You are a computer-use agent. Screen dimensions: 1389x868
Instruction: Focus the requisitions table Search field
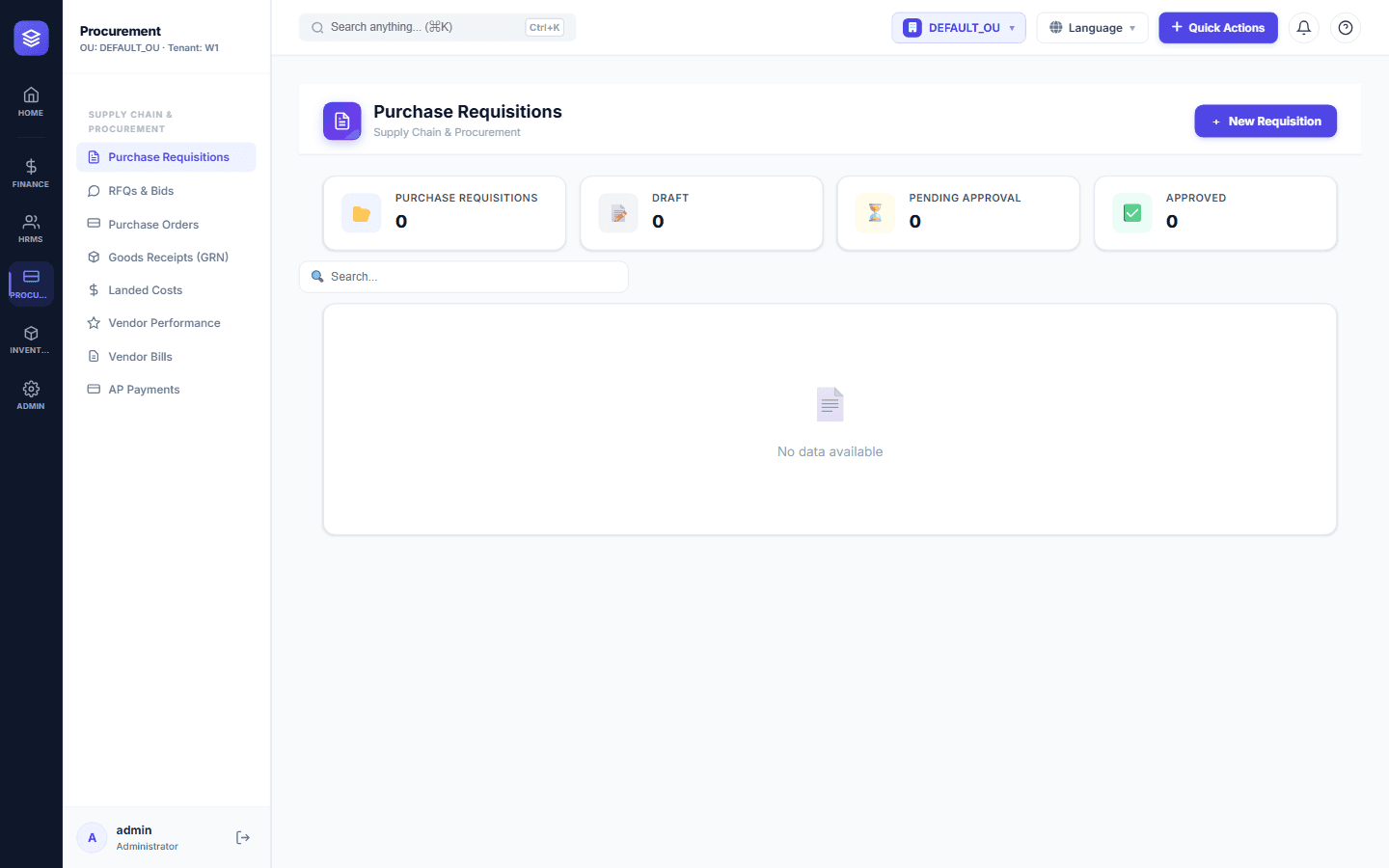tap(464, 277)
